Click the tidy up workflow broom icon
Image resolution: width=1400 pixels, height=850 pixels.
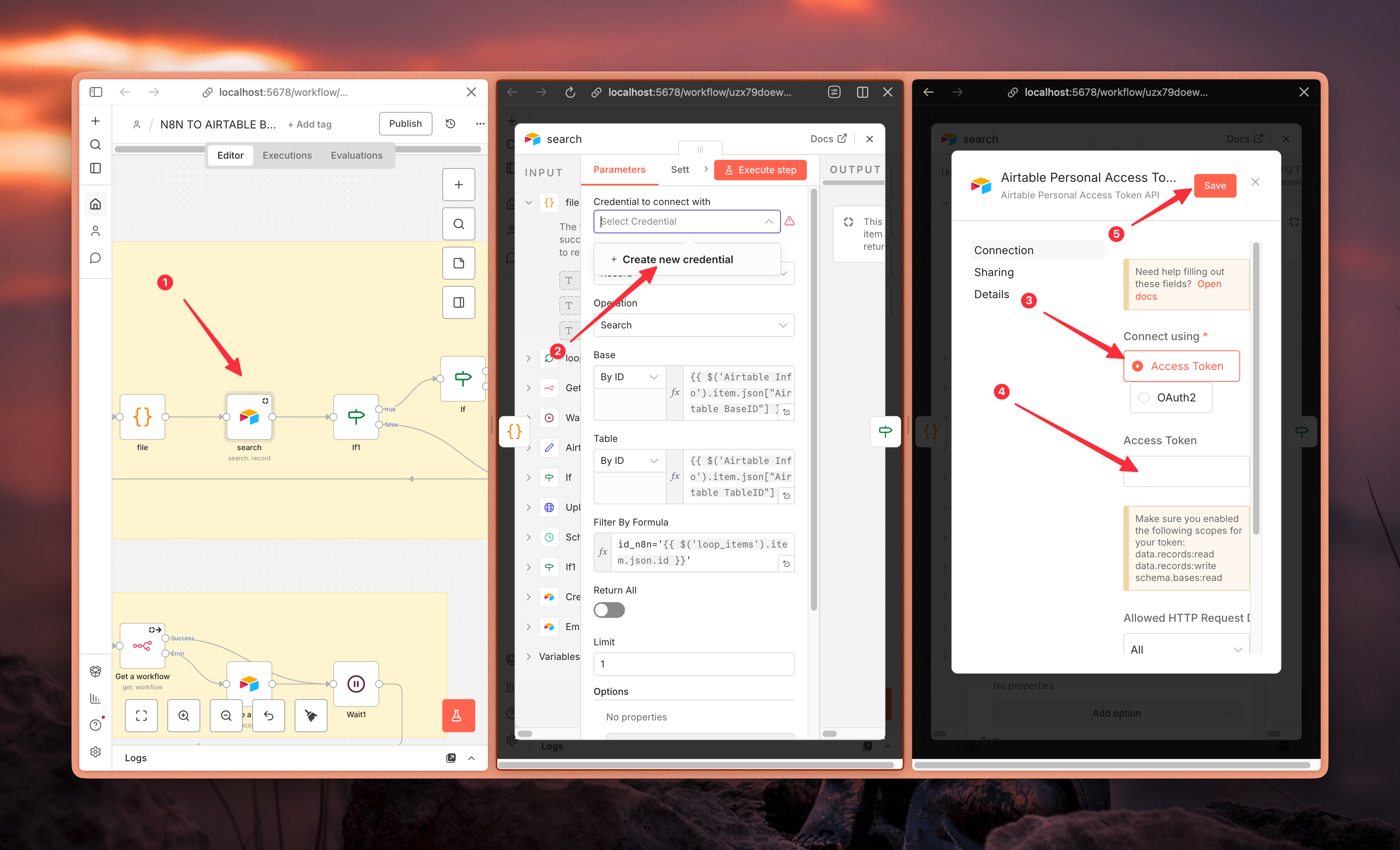[311, 716]
